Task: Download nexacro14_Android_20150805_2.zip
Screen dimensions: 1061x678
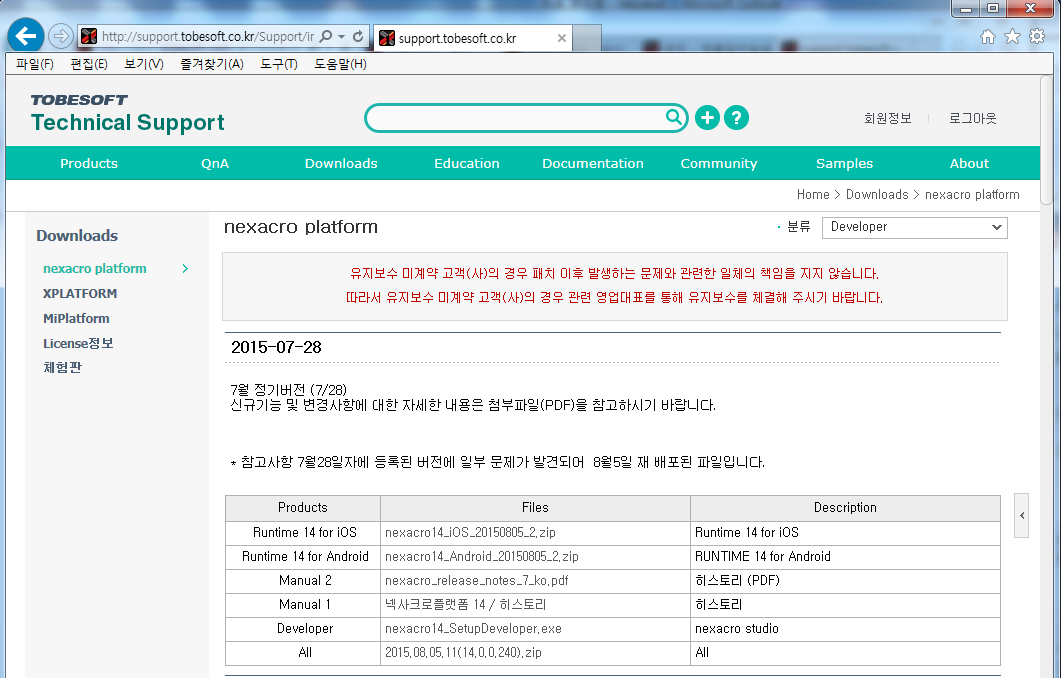Action: coord(482,557)
